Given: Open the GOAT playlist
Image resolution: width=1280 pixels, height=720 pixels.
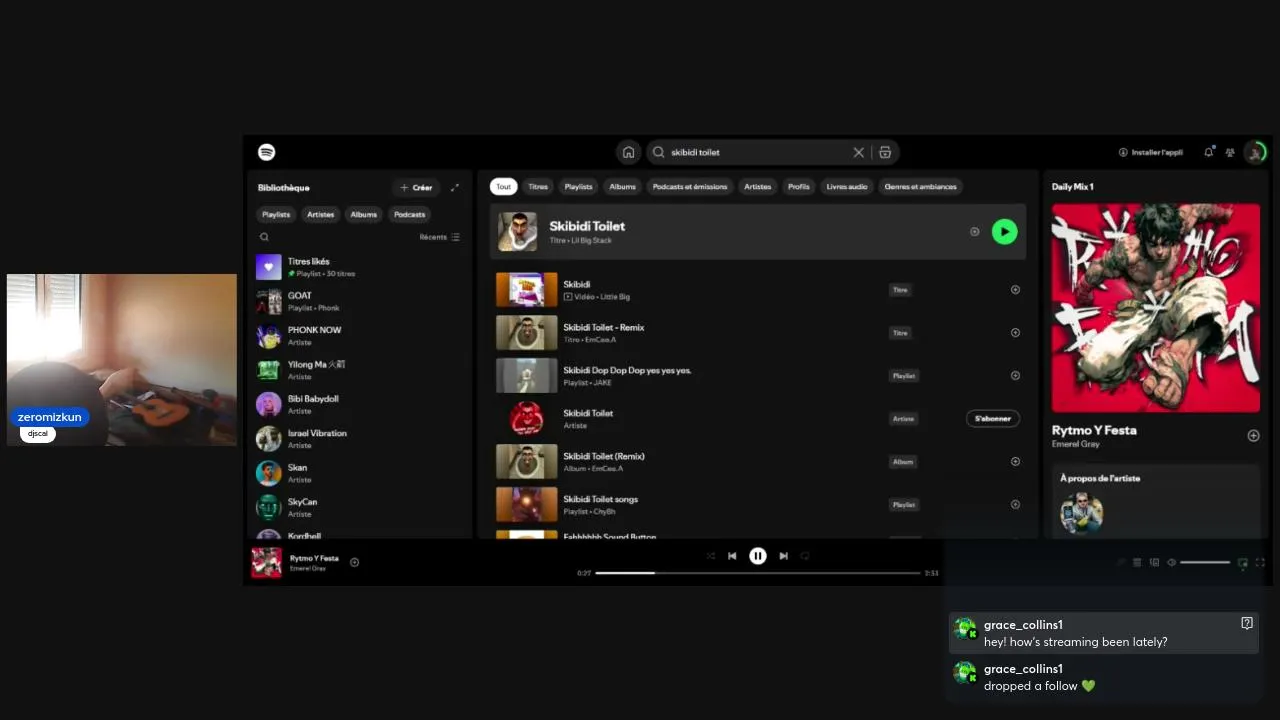Looking at the screenshot, I should pos(360,301).
